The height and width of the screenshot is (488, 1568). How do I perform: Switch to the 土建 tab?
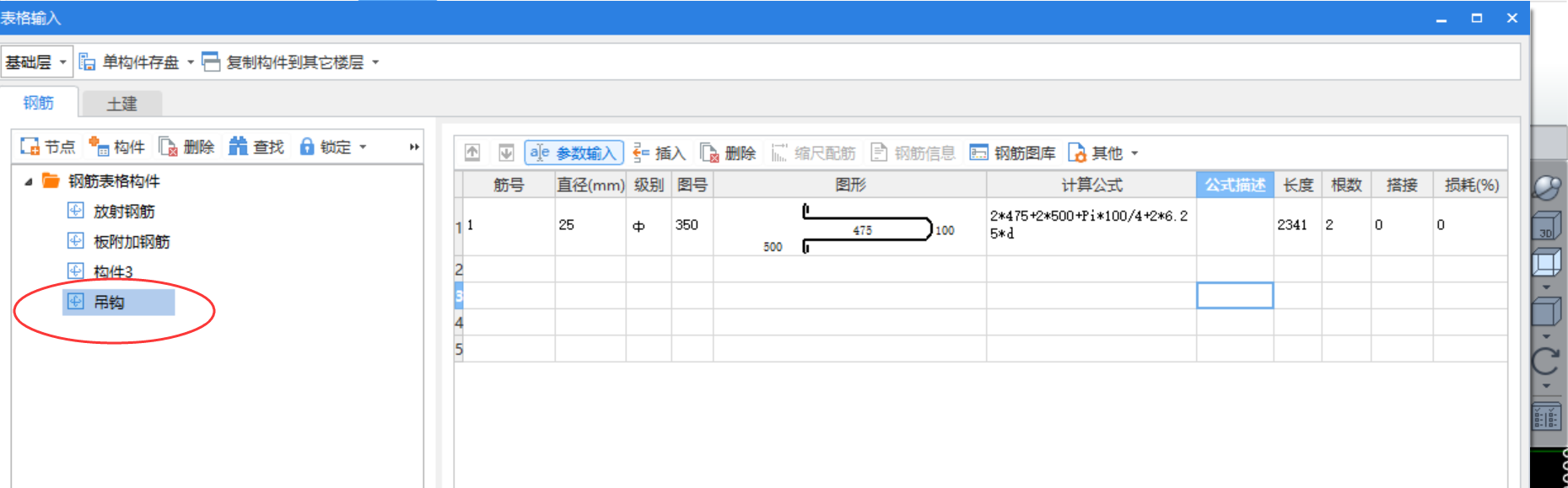[x=121, y=104]
